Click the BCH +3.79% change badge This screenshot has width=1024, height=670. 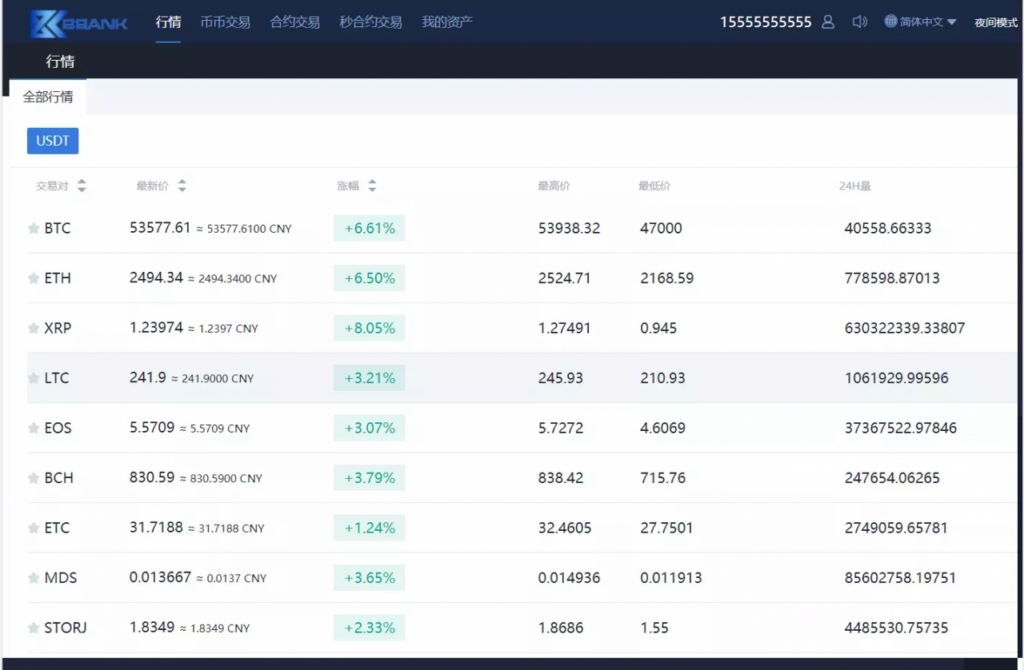coord(369,478)
